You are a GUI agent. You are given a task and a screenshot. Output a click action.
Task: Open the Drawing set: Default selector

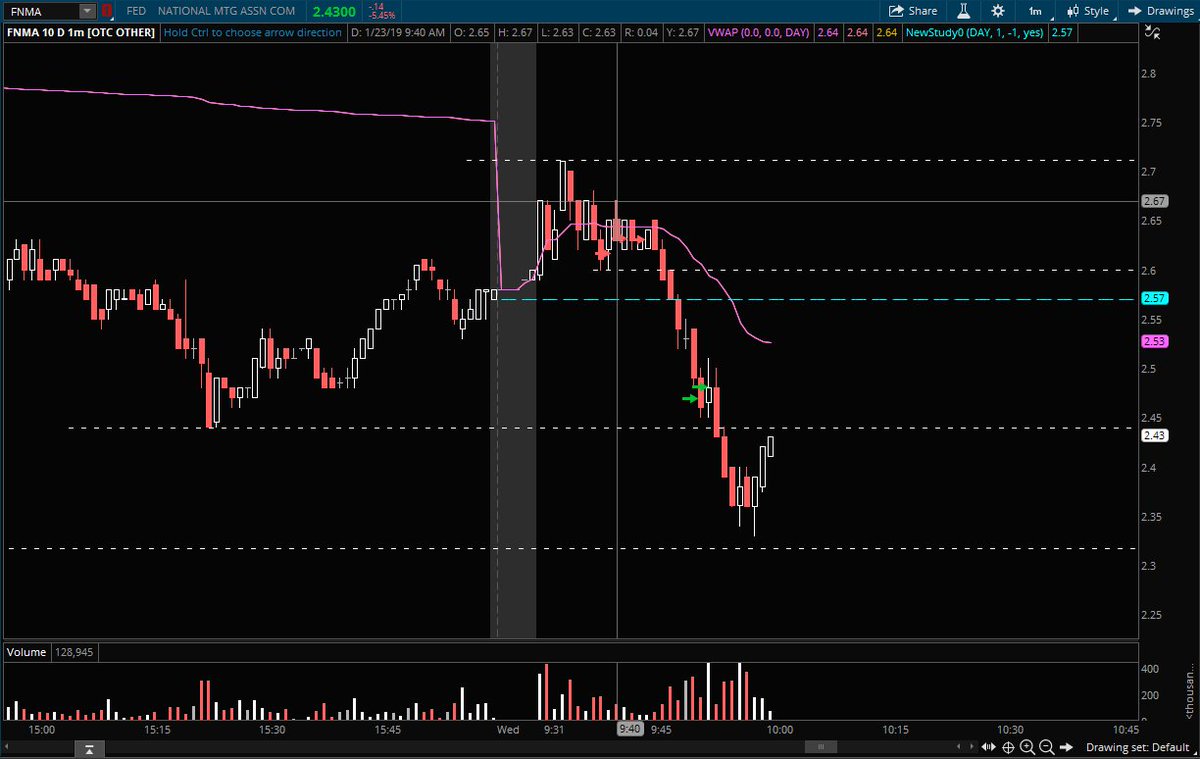pos(1137,748)
